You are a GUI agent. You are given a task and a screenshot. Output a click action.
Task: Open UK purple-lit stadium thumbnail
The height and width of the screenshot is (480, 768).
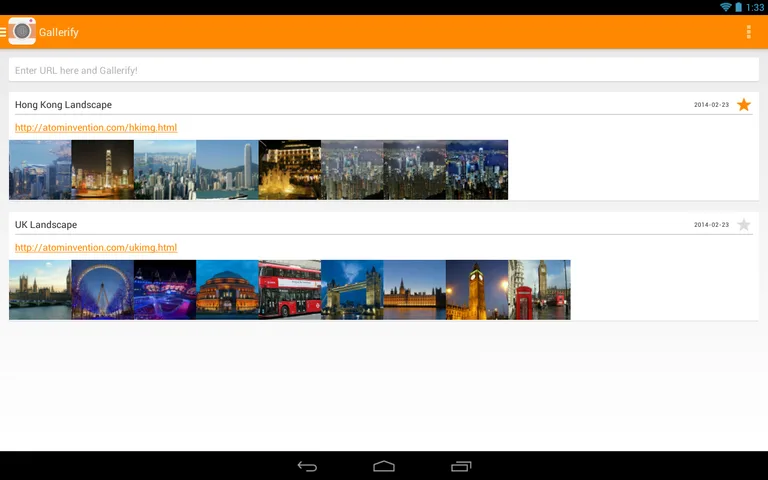165,289
